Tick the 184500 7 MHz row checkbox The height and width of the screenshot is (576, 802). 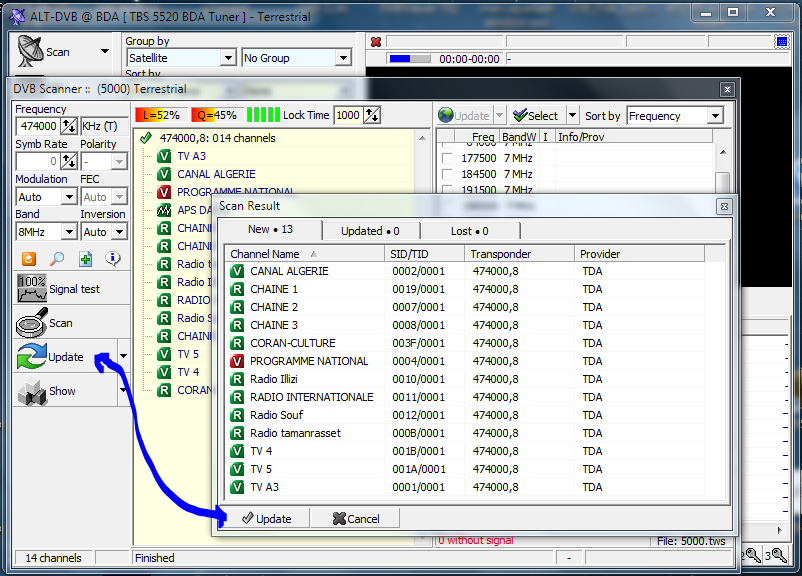point(447,174)
